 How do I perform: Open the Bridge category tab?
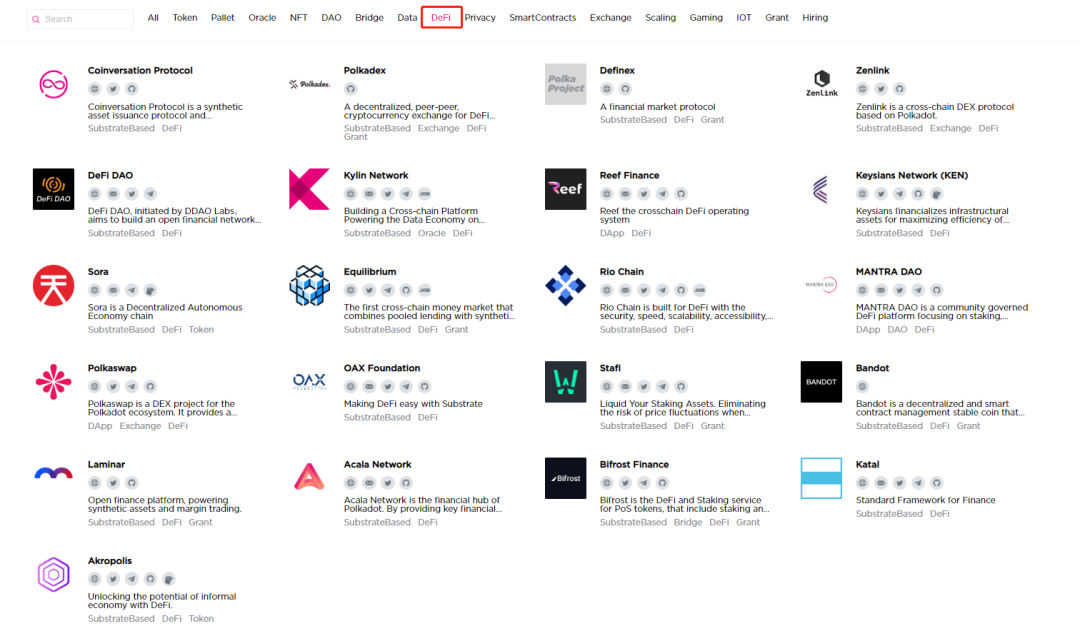click(x=369, y=18)
